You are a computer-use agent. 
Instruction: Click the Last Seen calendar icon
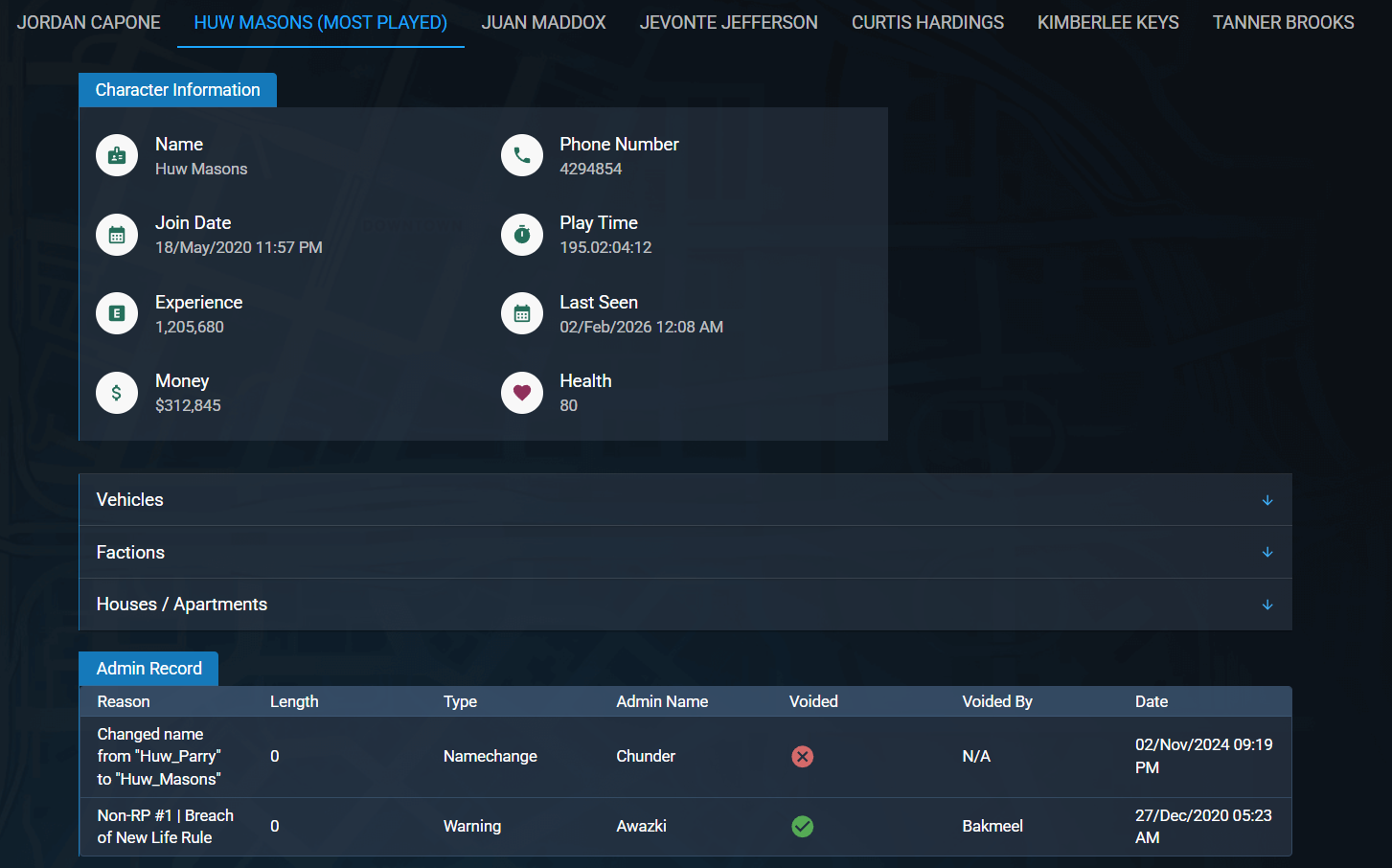coord(522,313)
